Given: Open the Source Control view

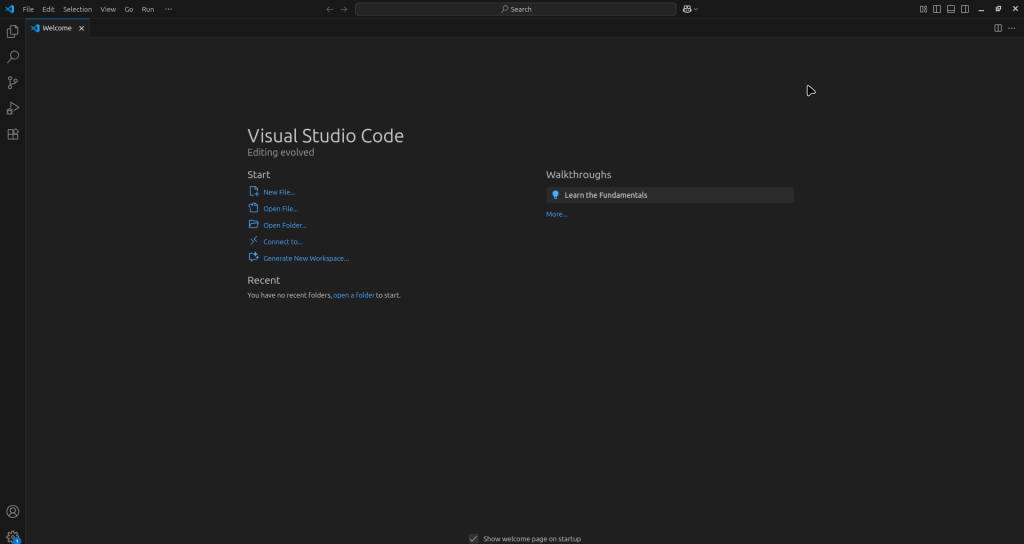Looking at the screenshot, I should click(x=13, y=83).
